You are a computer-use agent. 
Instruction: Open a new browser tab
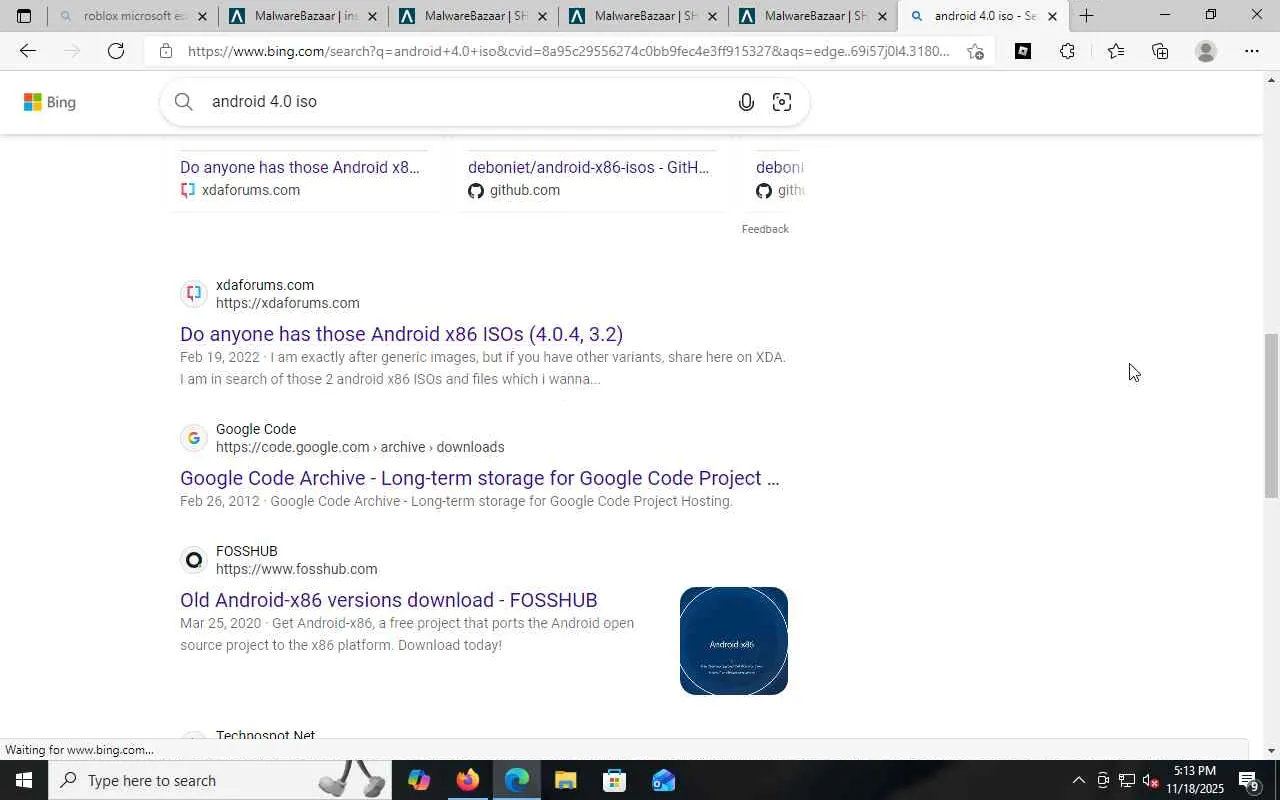point(1087,16)
